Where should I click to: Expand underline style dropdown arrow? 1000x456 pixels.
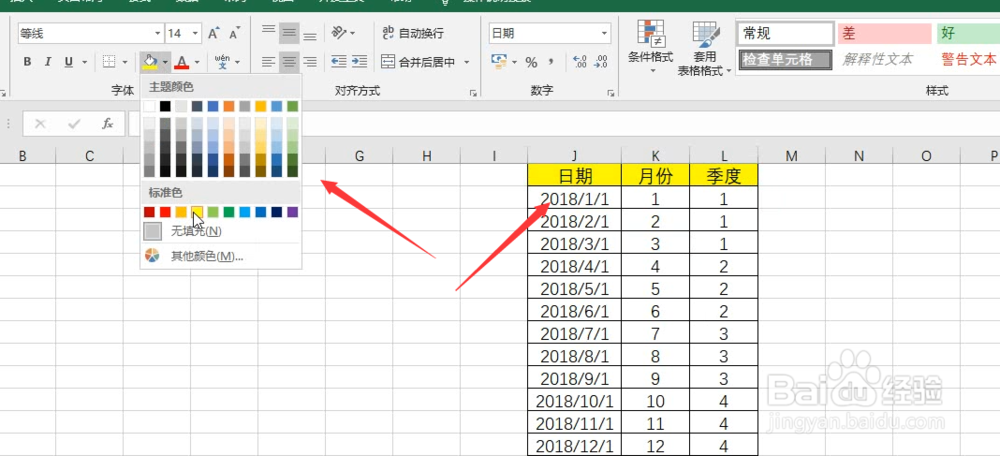(84, 62)
